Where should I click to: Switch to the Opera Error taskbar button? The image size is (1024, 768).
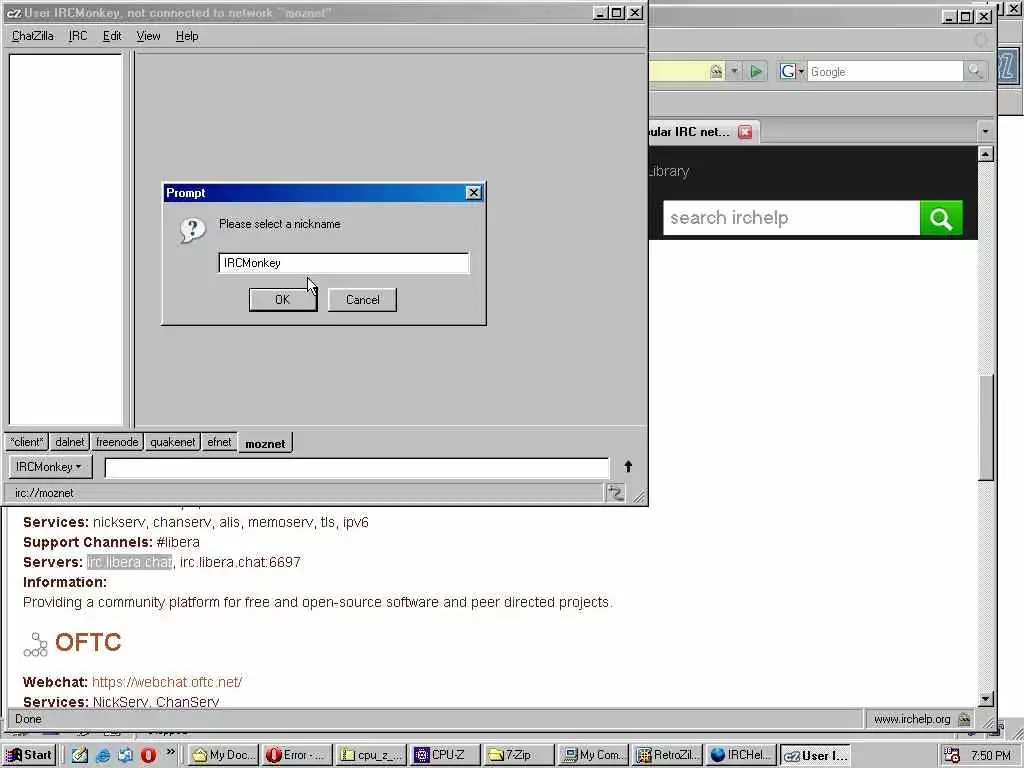click(x=298, y=755)
